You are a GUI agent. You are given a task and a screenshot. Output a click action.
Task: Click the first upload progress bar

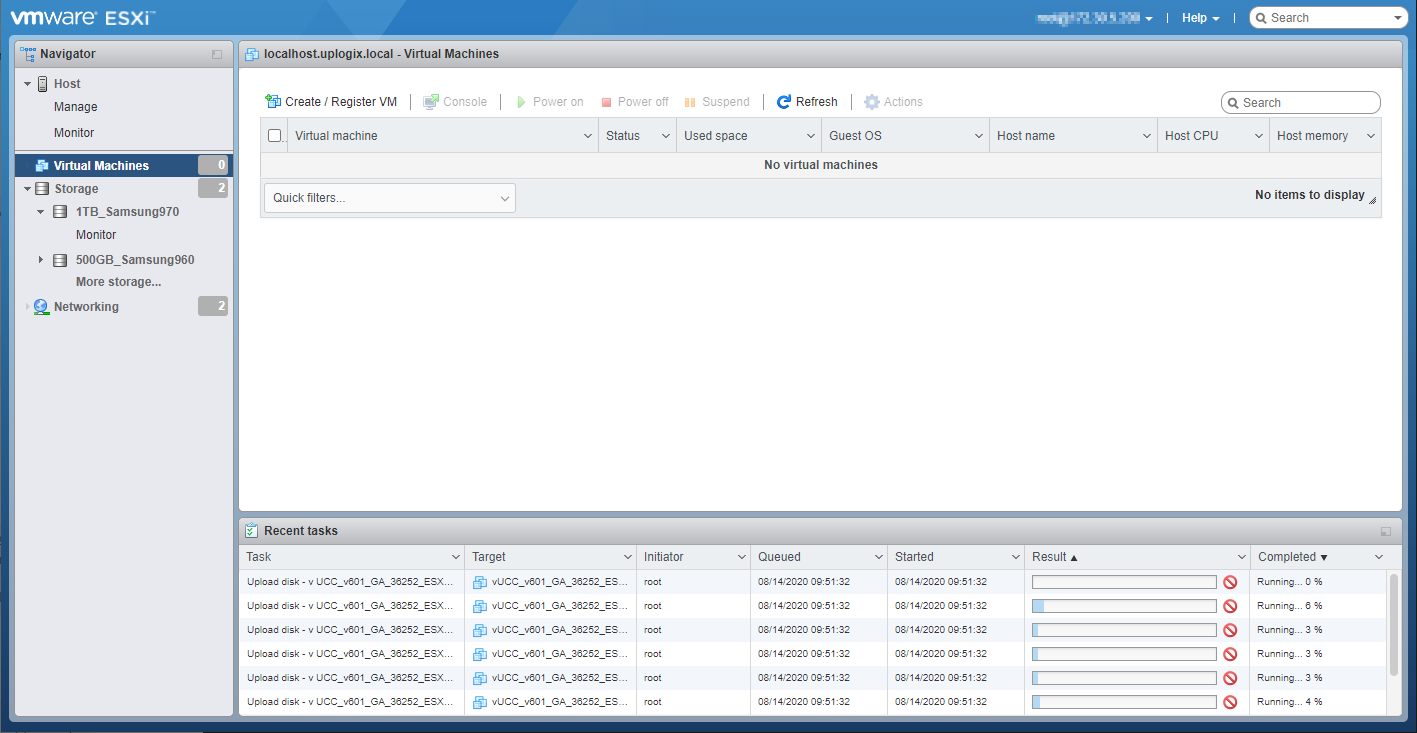click(x=1124, y=582)
